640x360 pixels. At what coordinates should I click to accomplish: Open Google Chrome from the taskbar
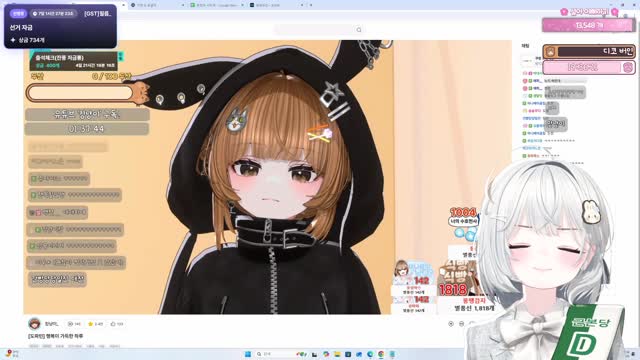pos(381,354)
